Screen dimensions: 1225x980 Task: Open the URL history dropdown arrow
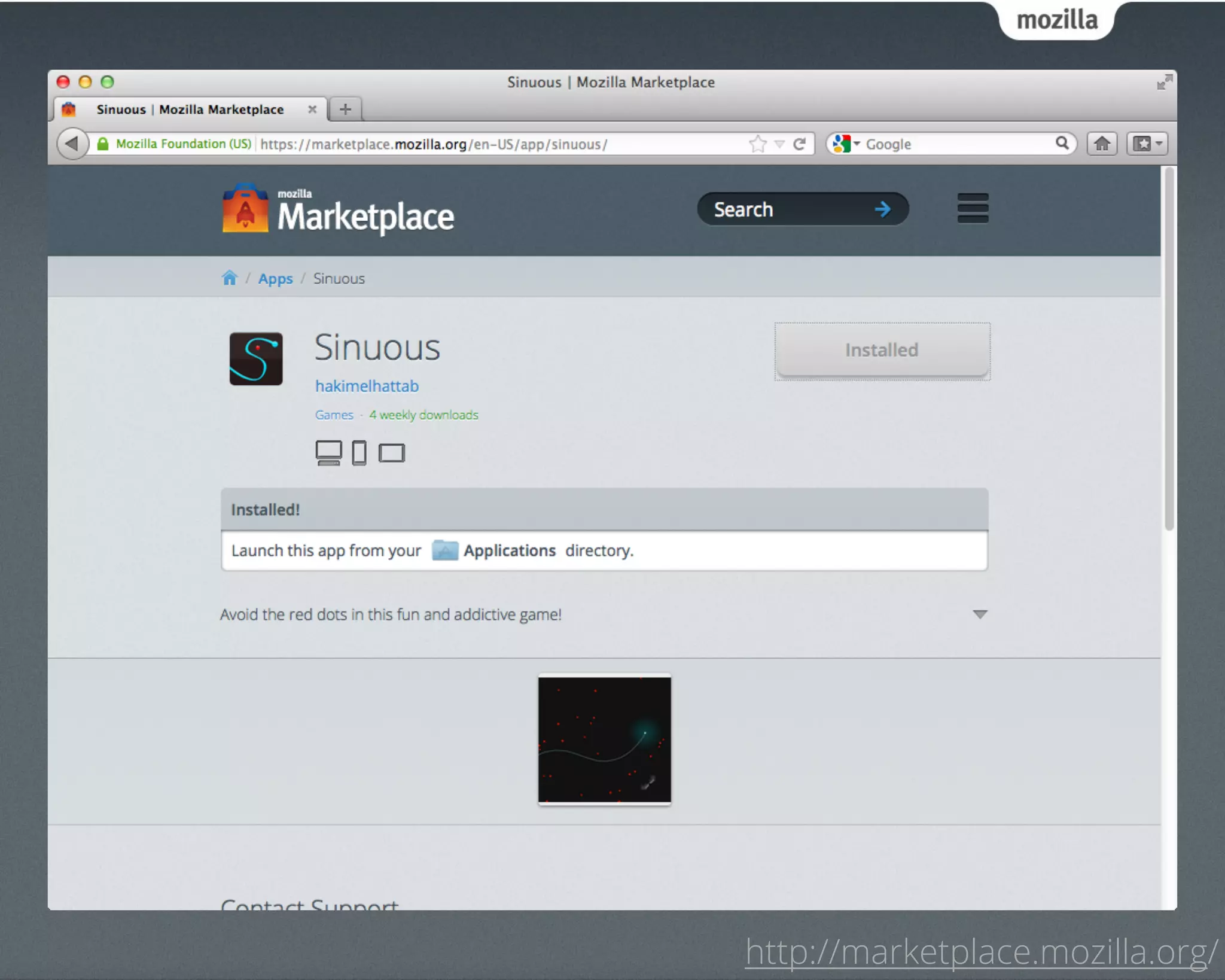[x=779, y=144]
